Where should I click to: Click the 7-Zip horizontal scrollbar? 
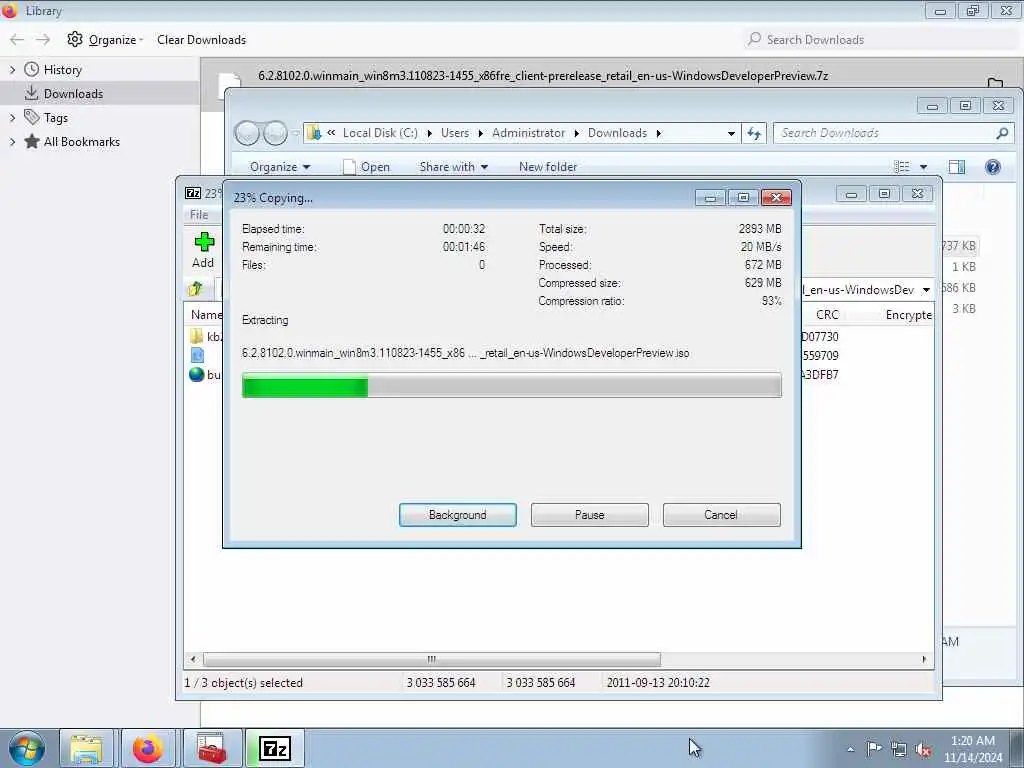(x=431, y=659)
